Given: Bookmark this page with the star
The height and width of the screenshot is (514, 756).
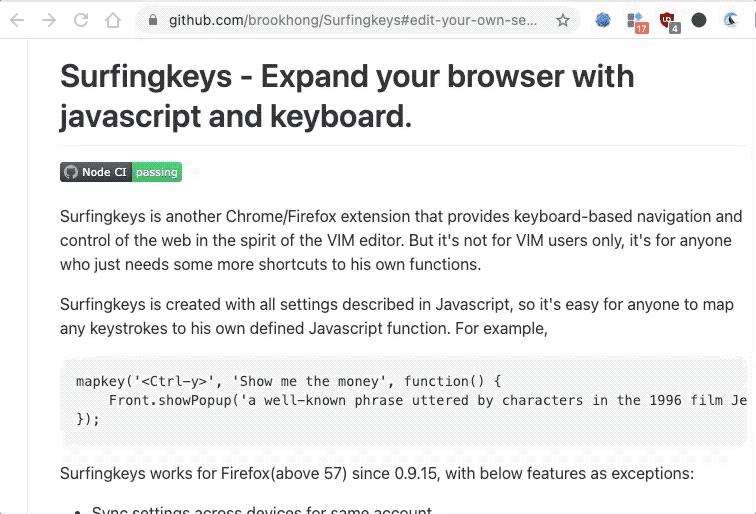Looking at the screenshot, I should pyautogui.click(x=563, y=20).
